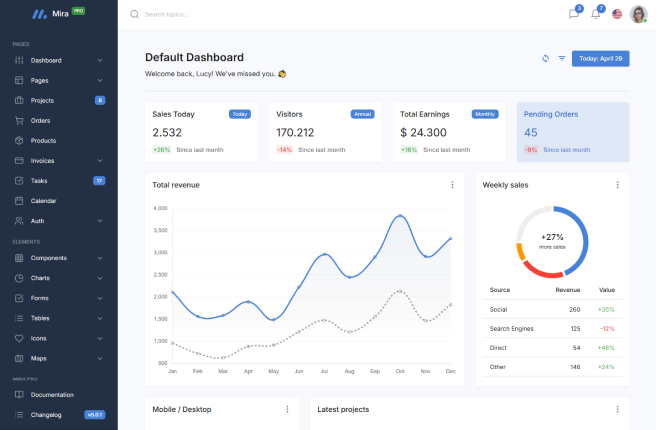Expand the Forms chevron
The width and height of the screenshot is (656, 430).
point(100,298)
